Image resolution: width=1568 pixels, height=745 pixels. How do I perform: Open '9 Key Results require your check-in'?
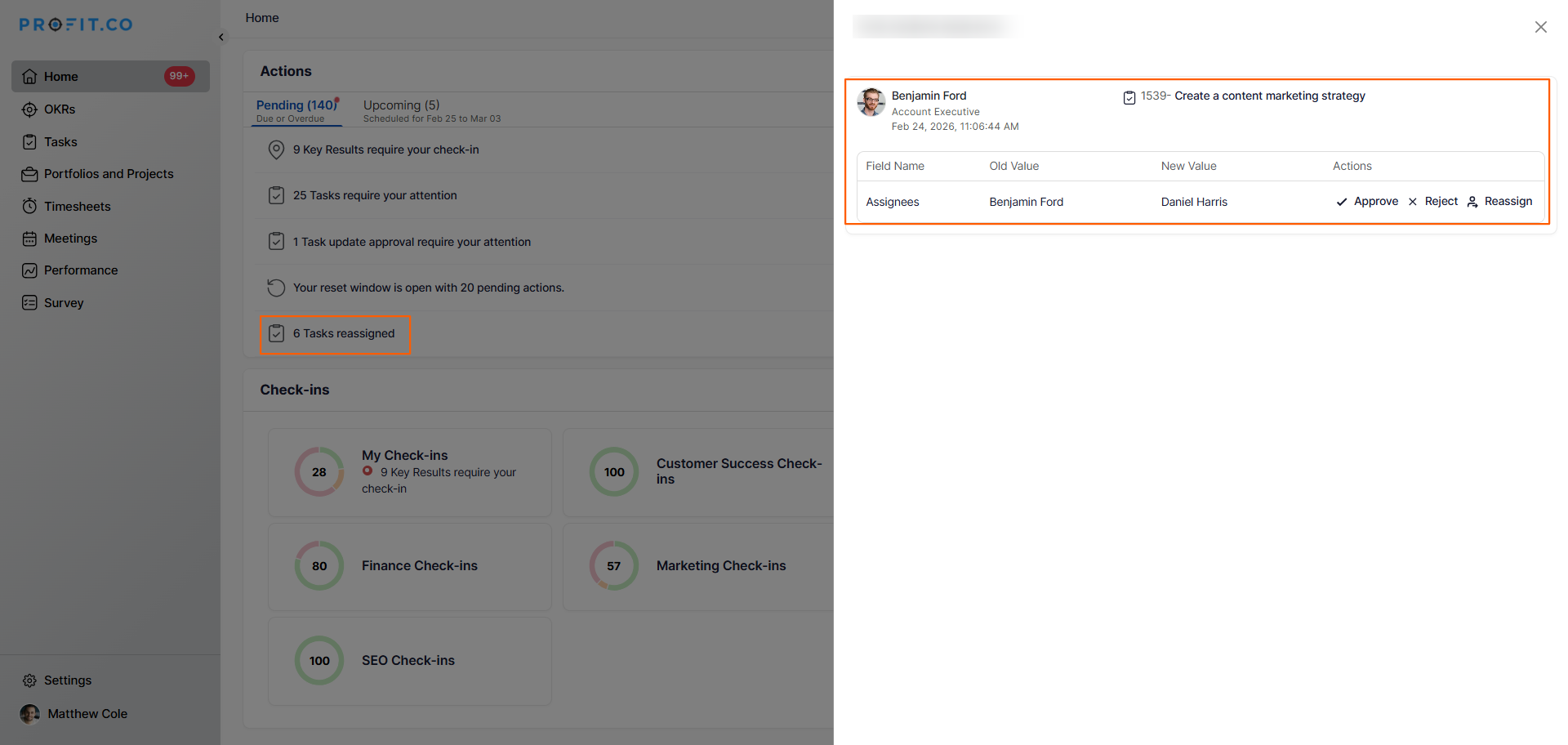[386, 149]
